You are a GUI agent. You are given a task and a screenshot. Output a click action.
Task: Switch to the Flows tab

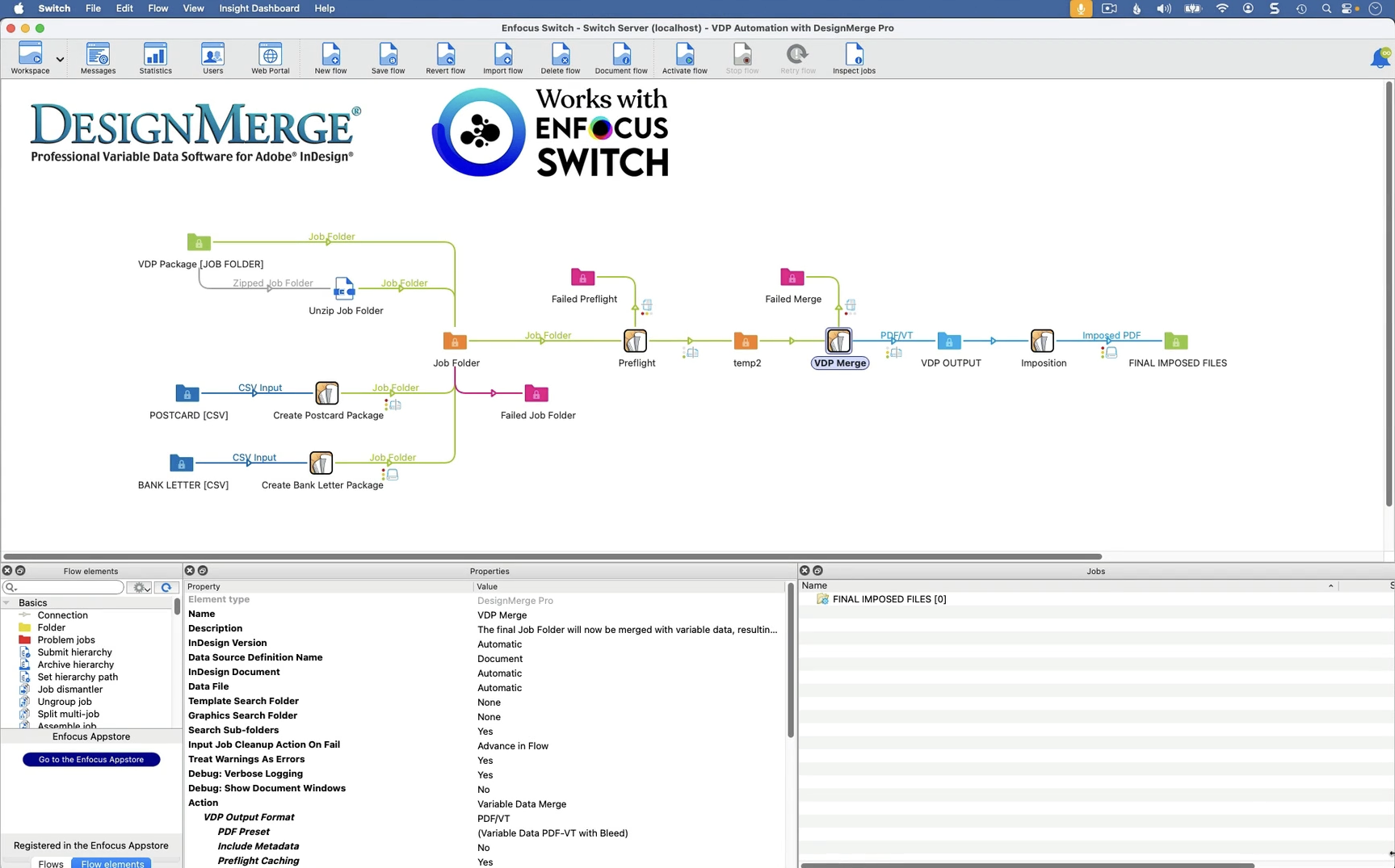[x=51, y=863]
